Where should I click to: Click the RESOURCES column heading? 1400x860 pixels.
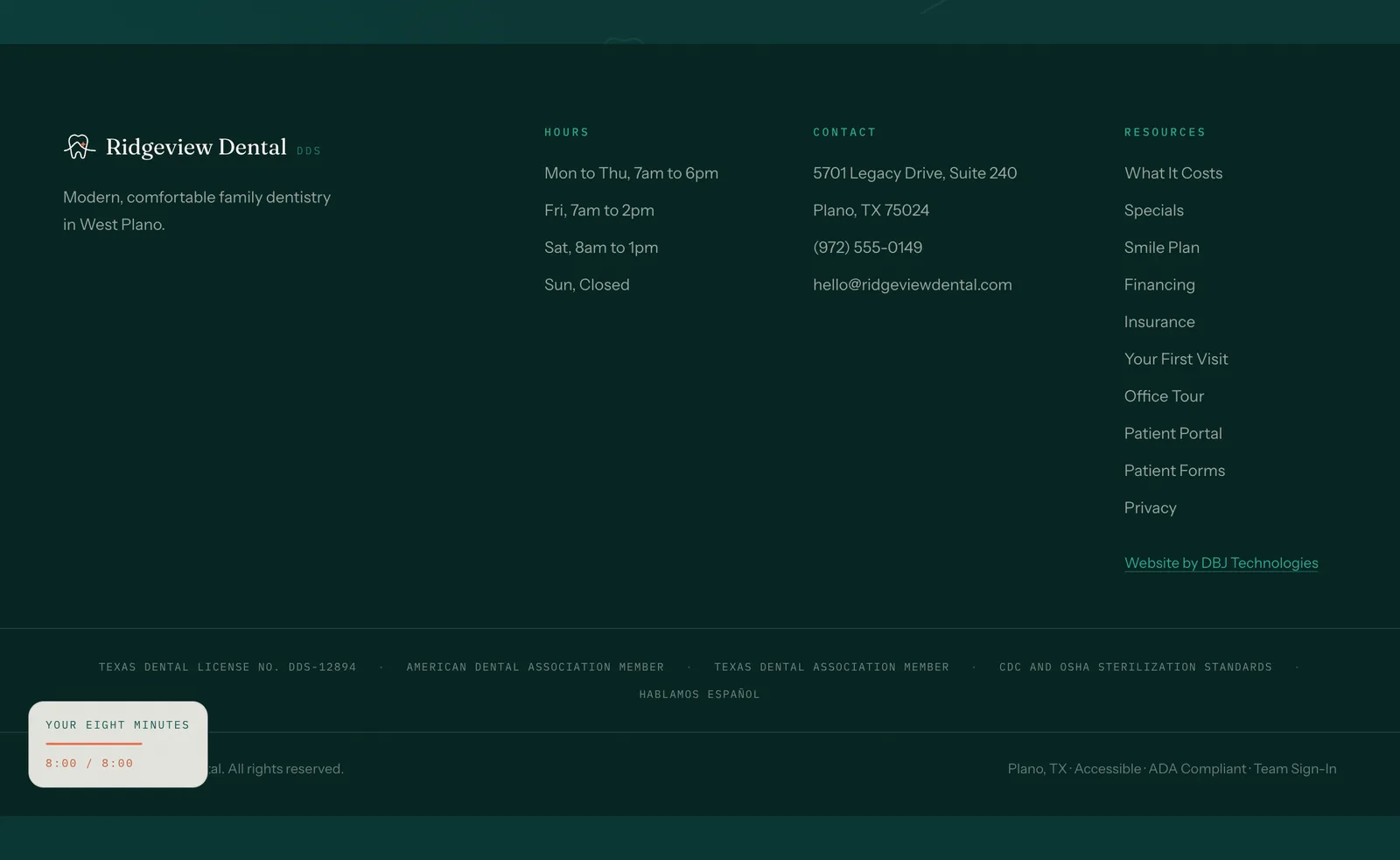tap(1165, 132)
